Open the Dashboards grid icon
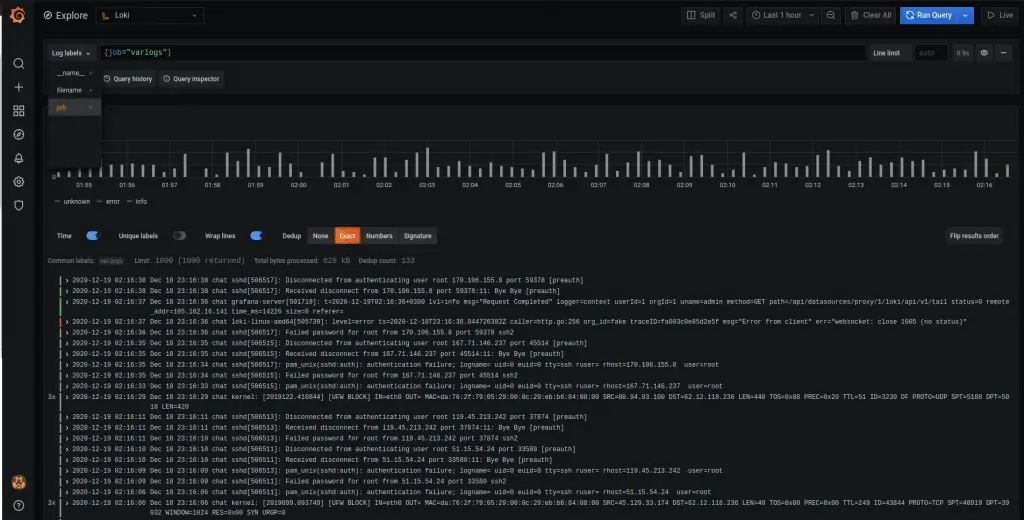 click(x=18, y=111)
